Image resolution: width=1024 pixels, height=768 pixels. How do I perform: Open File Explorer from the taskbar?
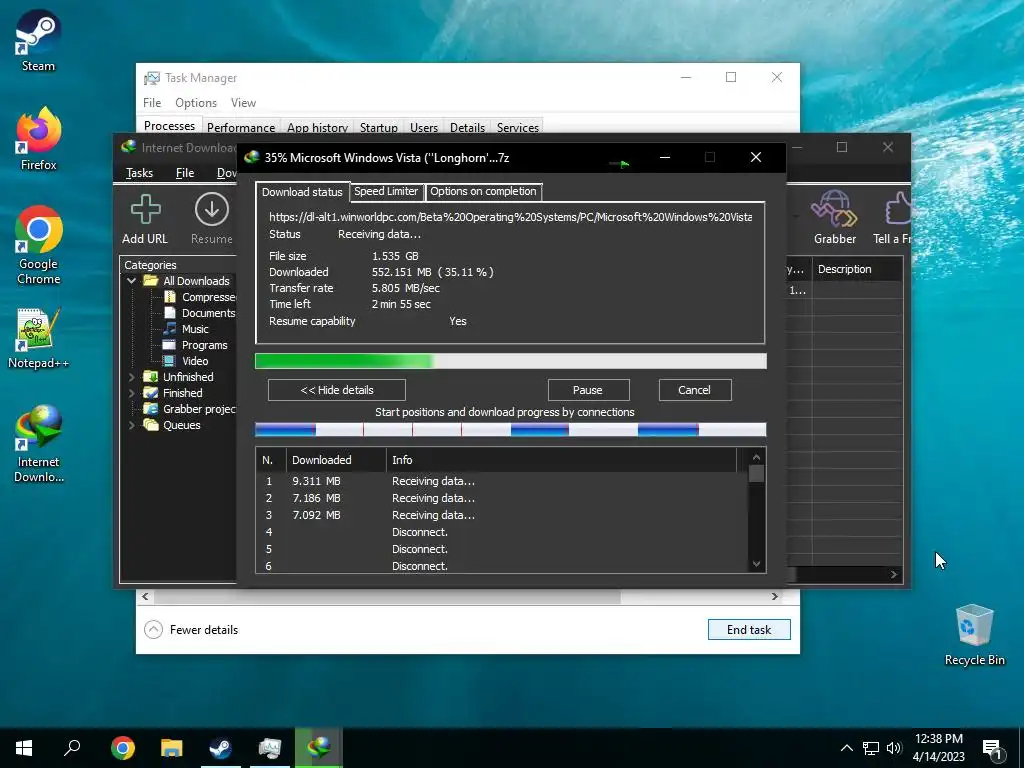point(172,748)
